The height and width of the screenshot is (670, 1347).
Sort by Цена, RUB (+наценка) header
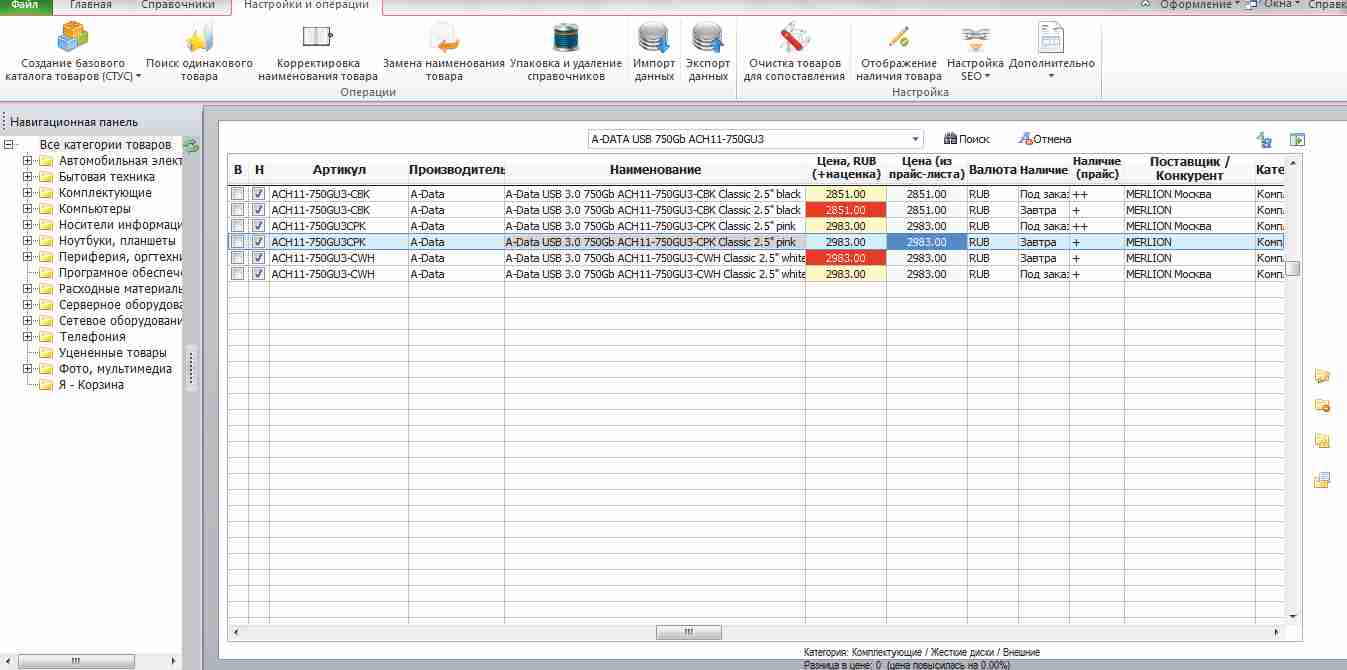point(846,169)
